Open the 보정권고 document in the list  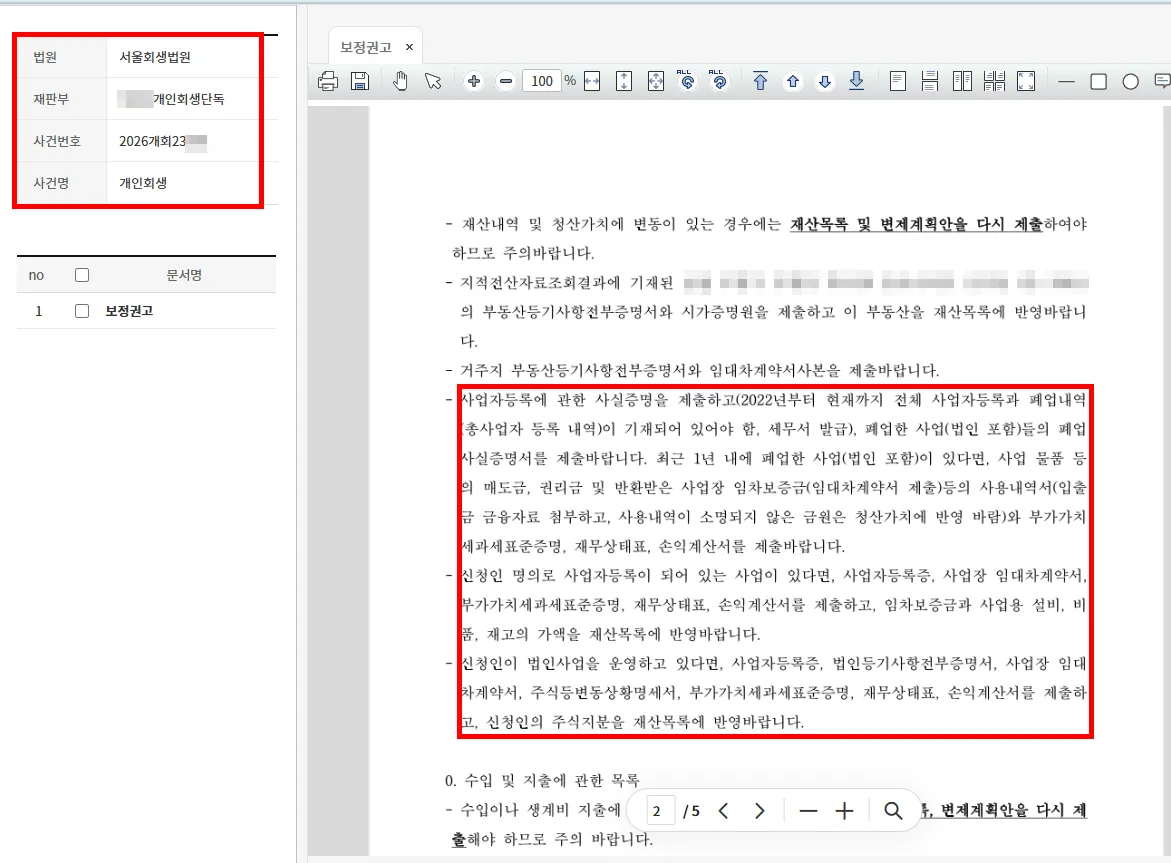pos(129,311)
